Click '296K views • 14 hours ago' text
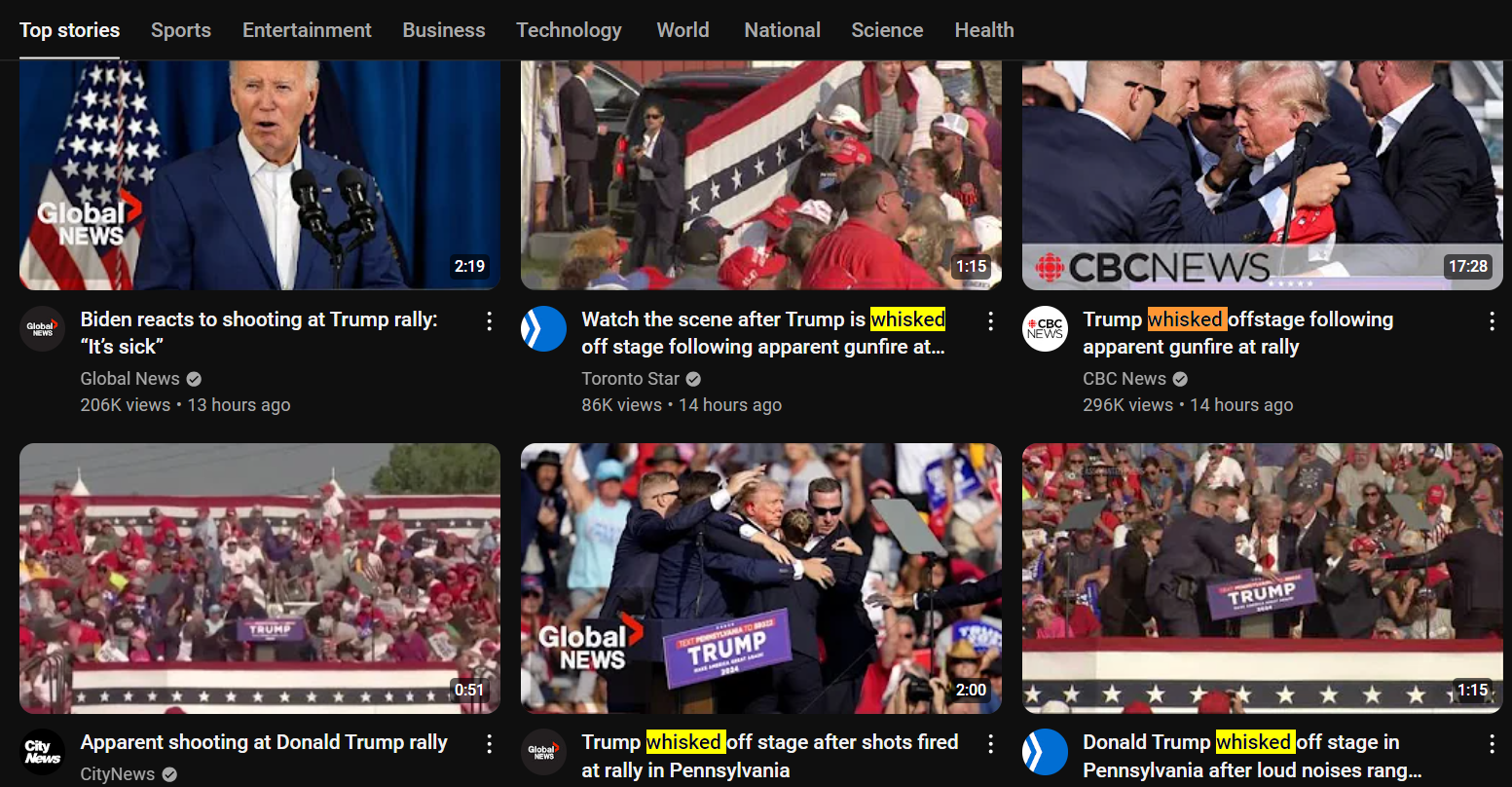The height and width of the screenshot is (787, 1512). (x=1189, y=405)
